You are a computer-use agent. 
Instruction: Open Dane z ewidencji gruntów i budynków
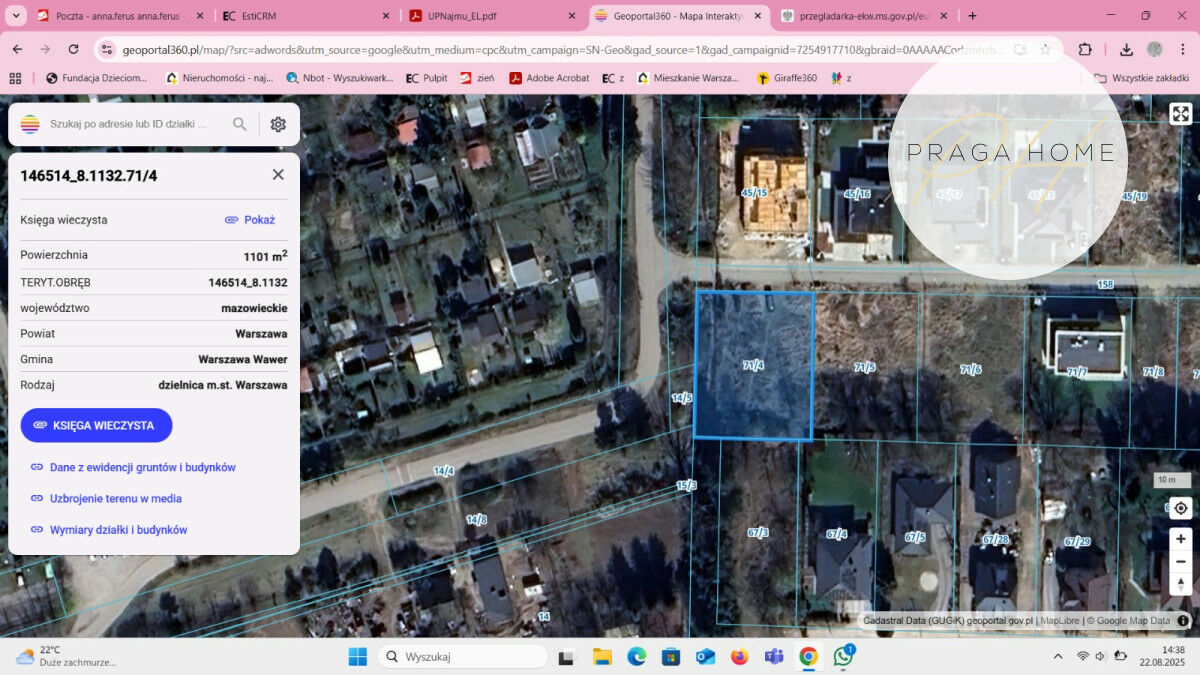pyautogui.click(x=142, y=467)
